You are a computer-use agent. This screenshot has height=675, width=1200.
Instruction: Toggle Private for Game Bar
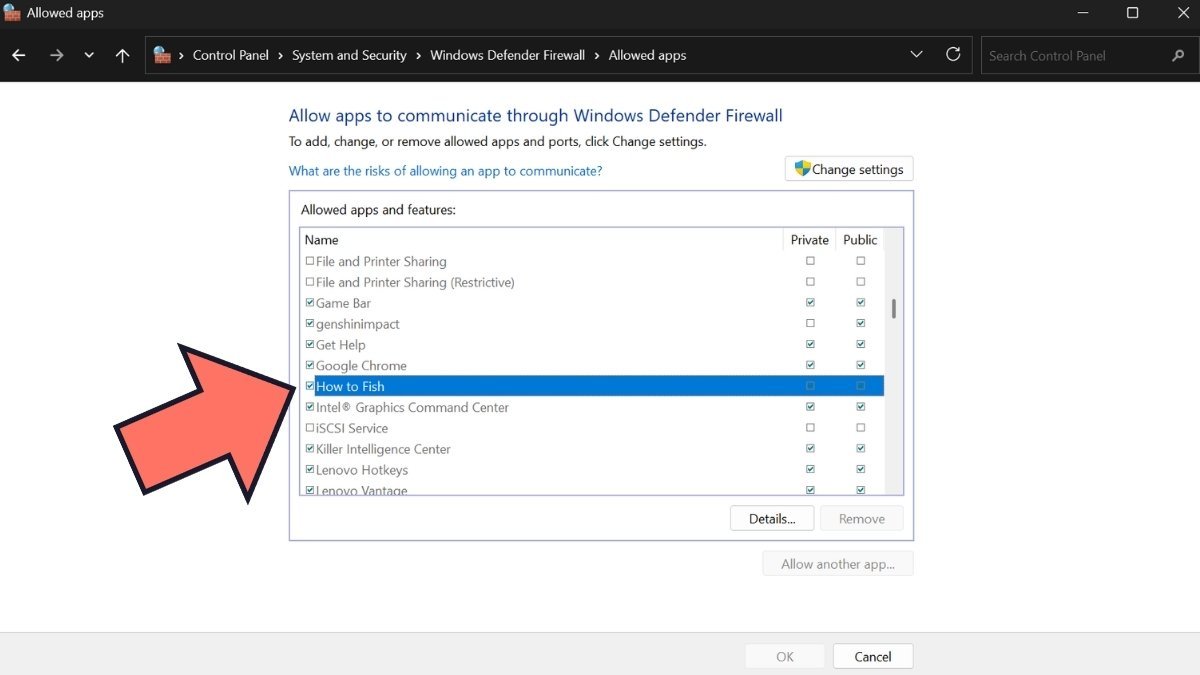810,303
